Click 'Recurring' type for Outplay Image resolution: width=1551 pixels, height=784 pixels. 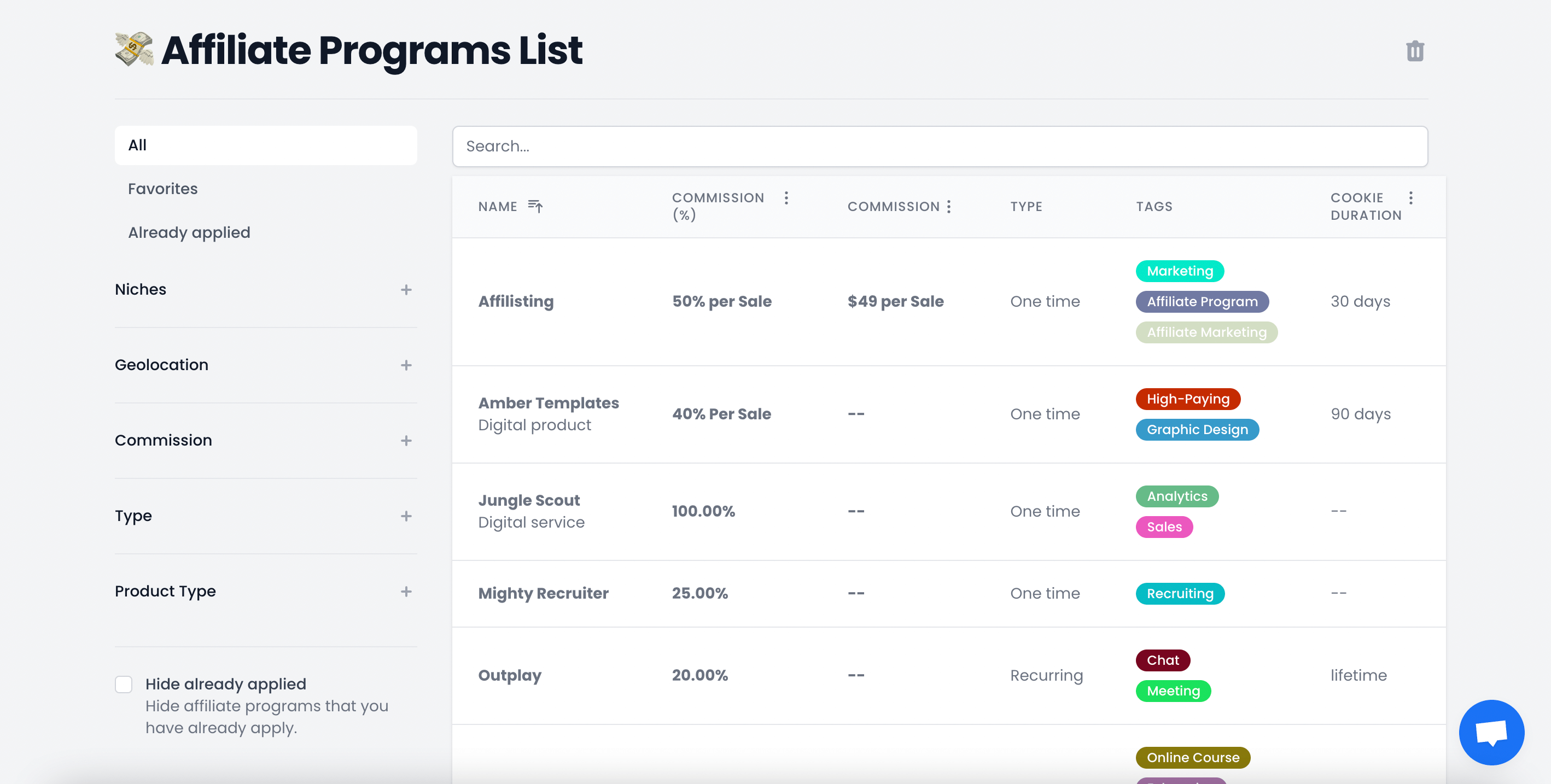tap(1046, 675)
